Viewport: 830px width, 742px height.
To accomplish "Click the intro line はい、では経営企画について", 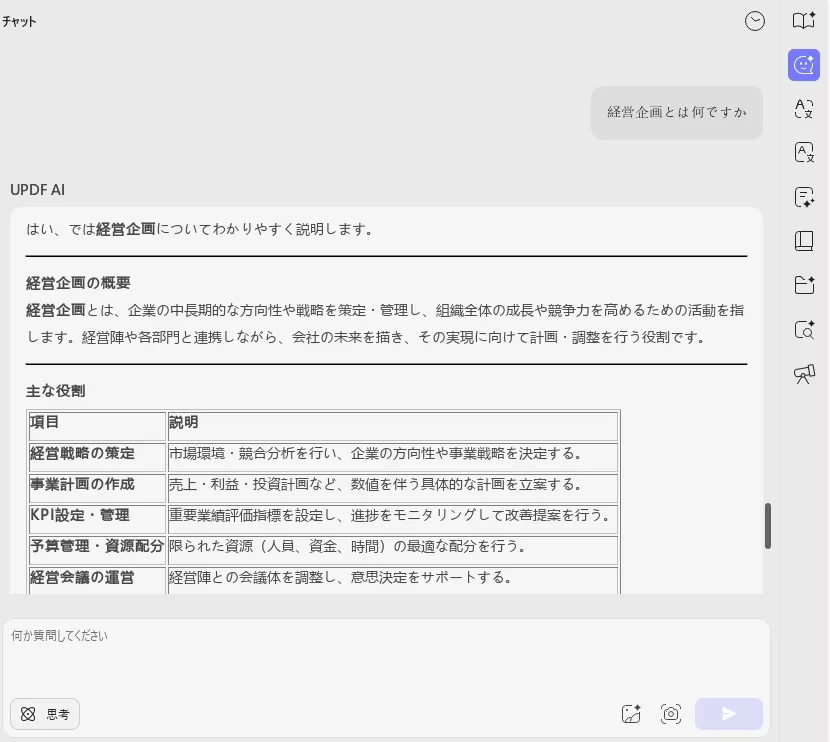I will point(200,229).
